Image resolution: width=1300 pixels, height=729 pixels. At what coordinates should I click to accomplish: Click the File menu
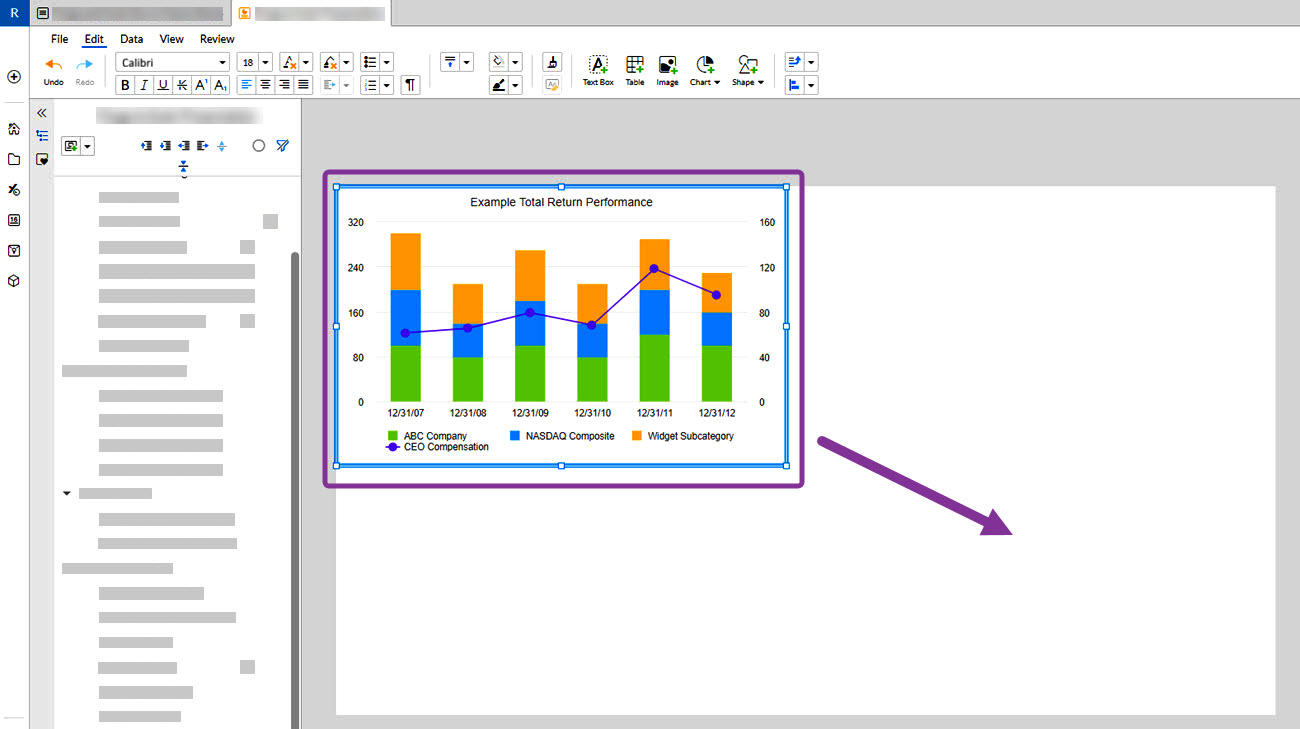click(x=60, y=39)
